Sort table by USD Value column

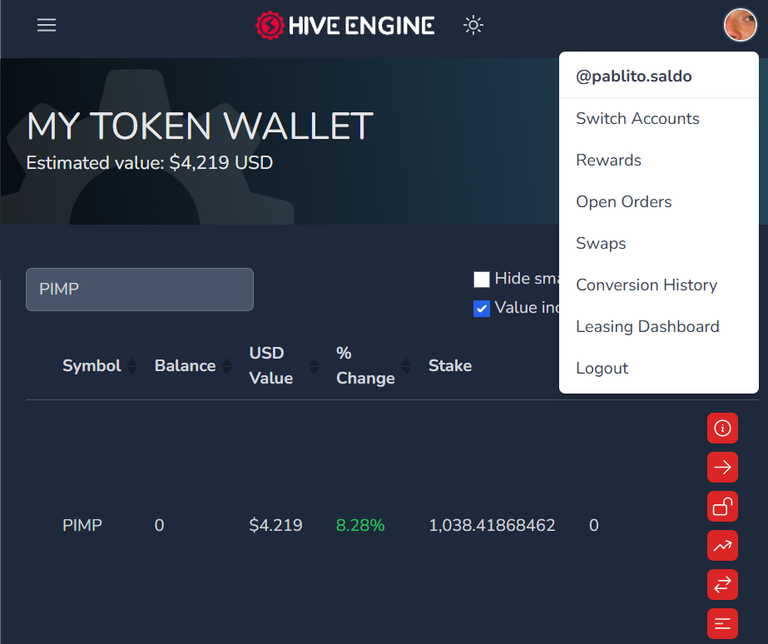click(284, 366)
